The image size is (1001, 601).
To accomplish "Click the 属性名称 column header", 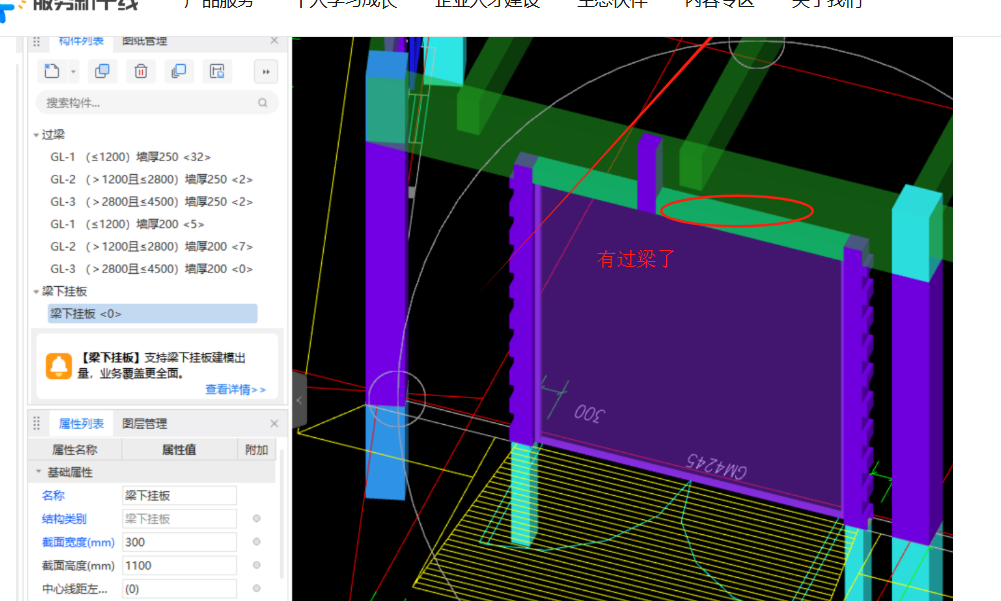I will (75, 450).
